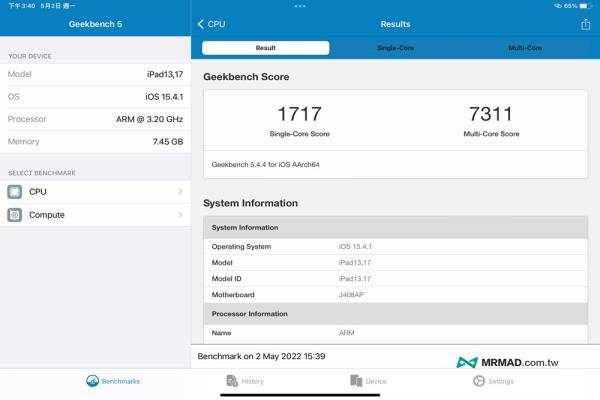
Task: Tap the Wi-Fi icon in status bar
Action: coord(558,6)
